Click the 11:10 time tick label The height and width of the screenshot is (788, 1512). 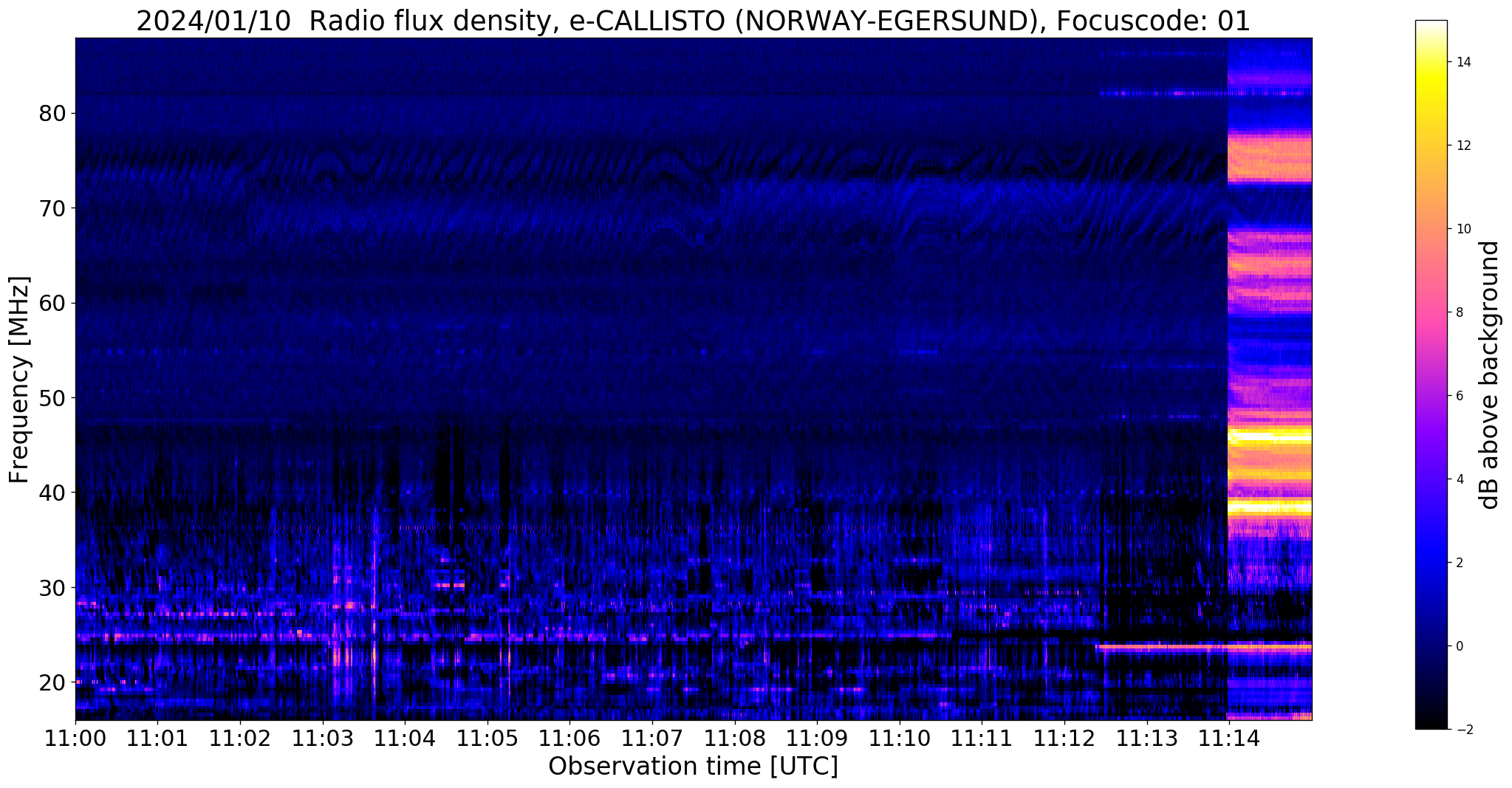[x=899, y=738]
